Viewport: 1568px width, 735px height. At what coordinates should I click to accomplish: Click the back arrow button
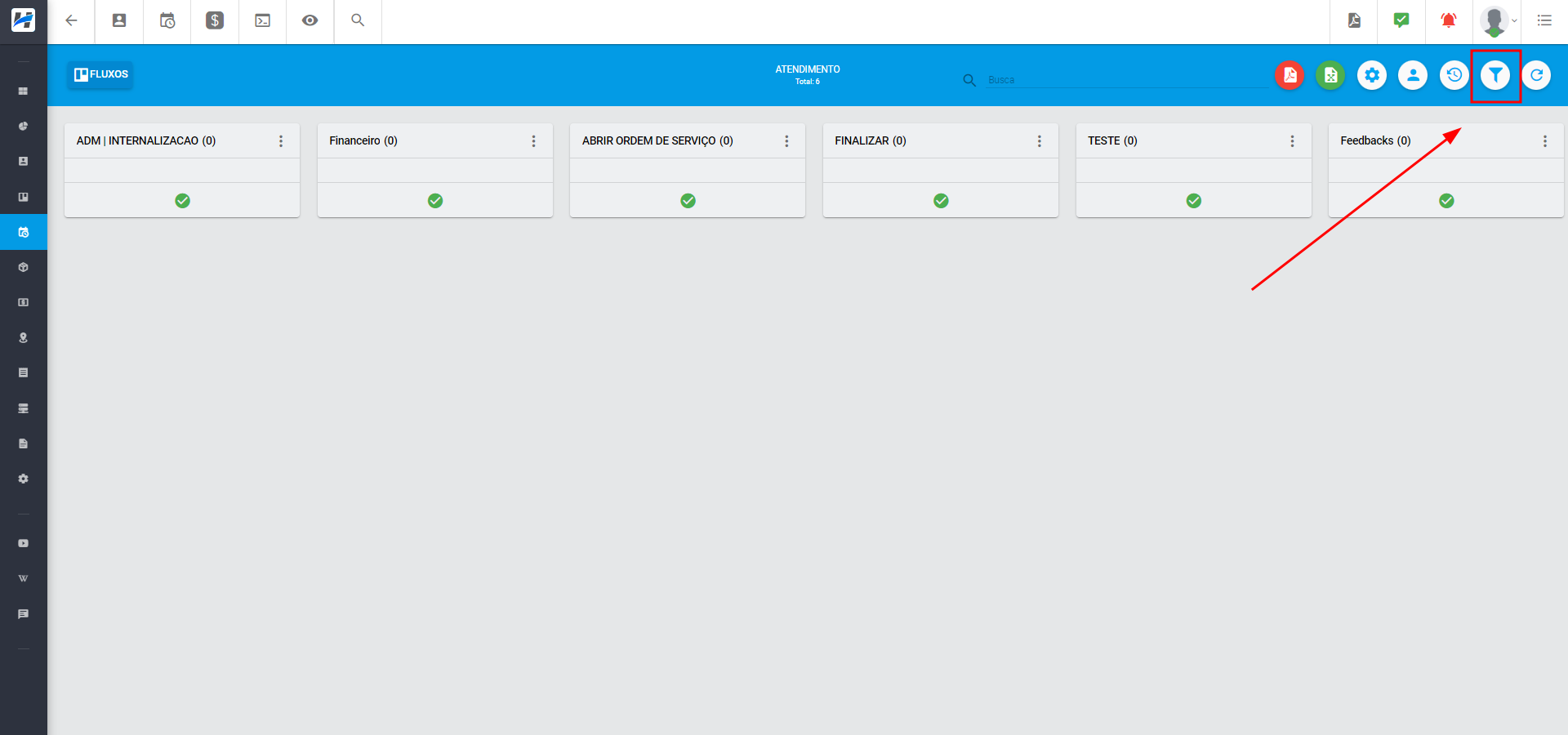pos(72,20)
